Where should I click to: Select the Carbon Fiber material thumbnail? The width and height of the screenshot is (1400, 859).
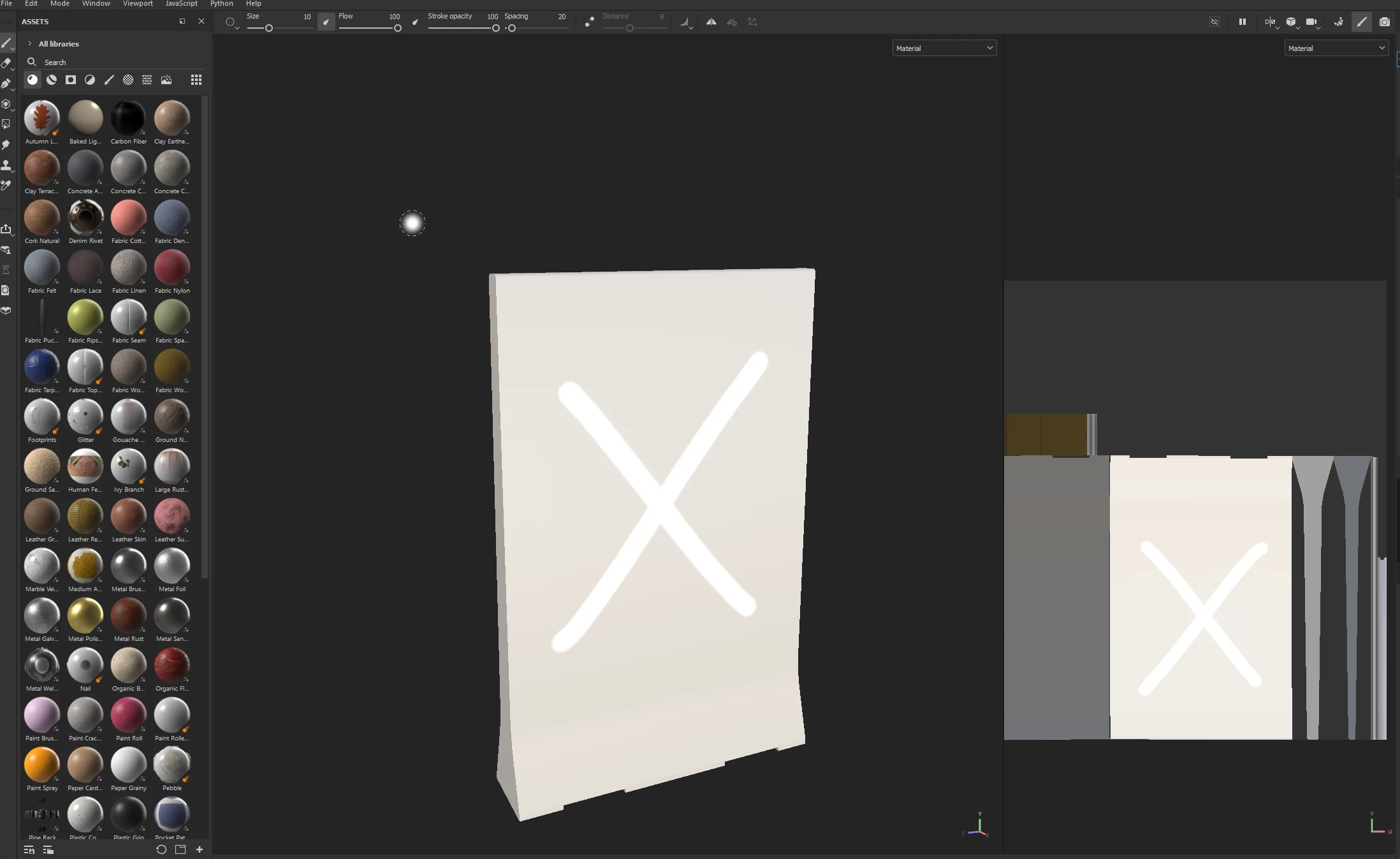(128, 118)
